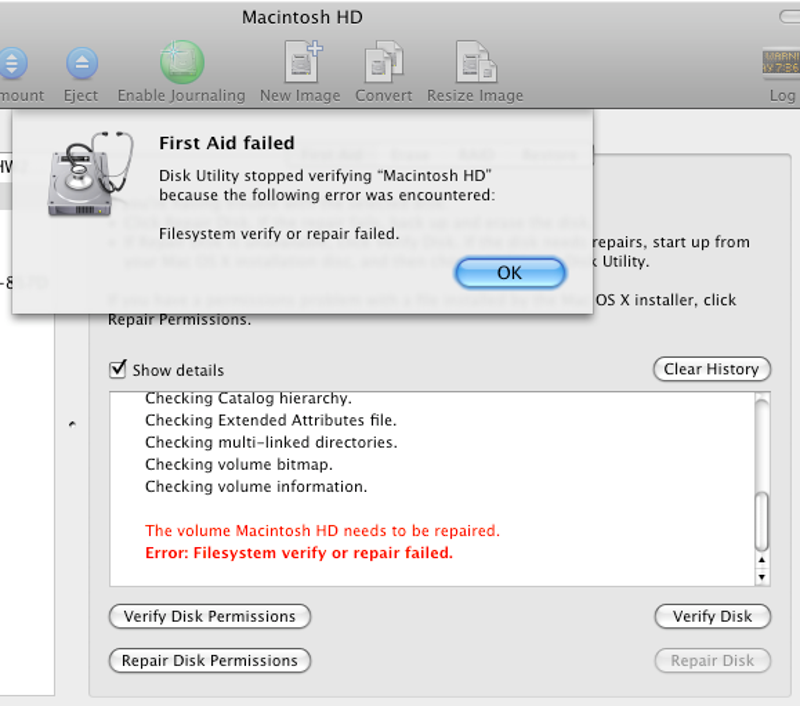Open the Log viewer icon
The image size is (800, 706).
pyautogui.click(x=781, y=62)
